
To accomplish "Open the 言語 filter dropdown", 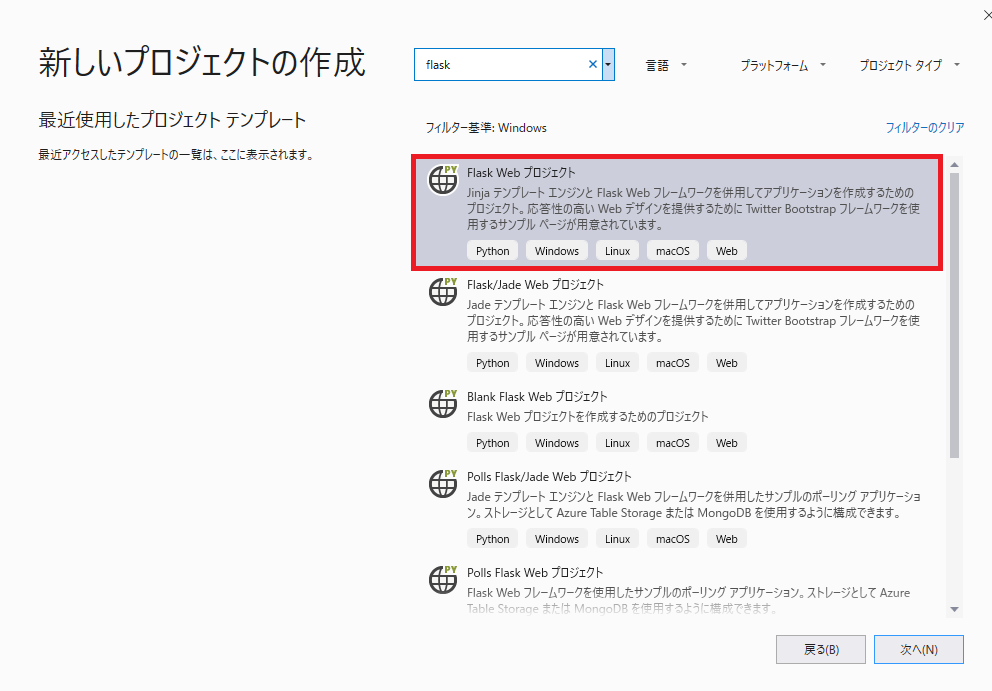I will point(666,65).
